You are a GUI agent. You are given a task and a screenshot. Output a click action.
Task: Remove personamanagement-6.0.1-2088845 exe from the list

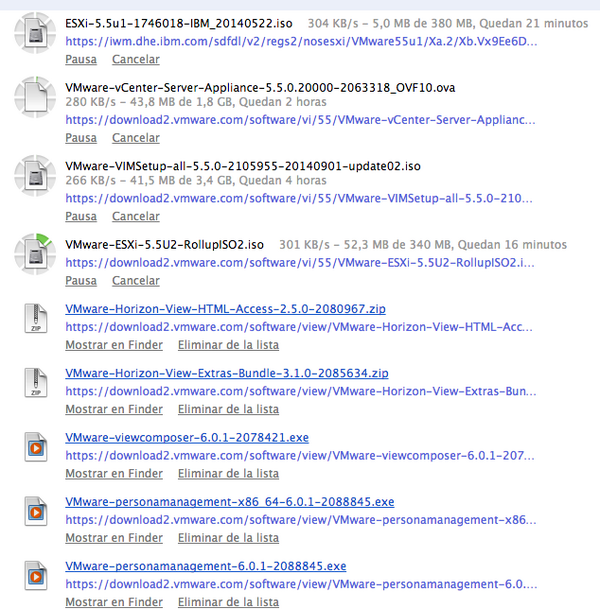228,602
